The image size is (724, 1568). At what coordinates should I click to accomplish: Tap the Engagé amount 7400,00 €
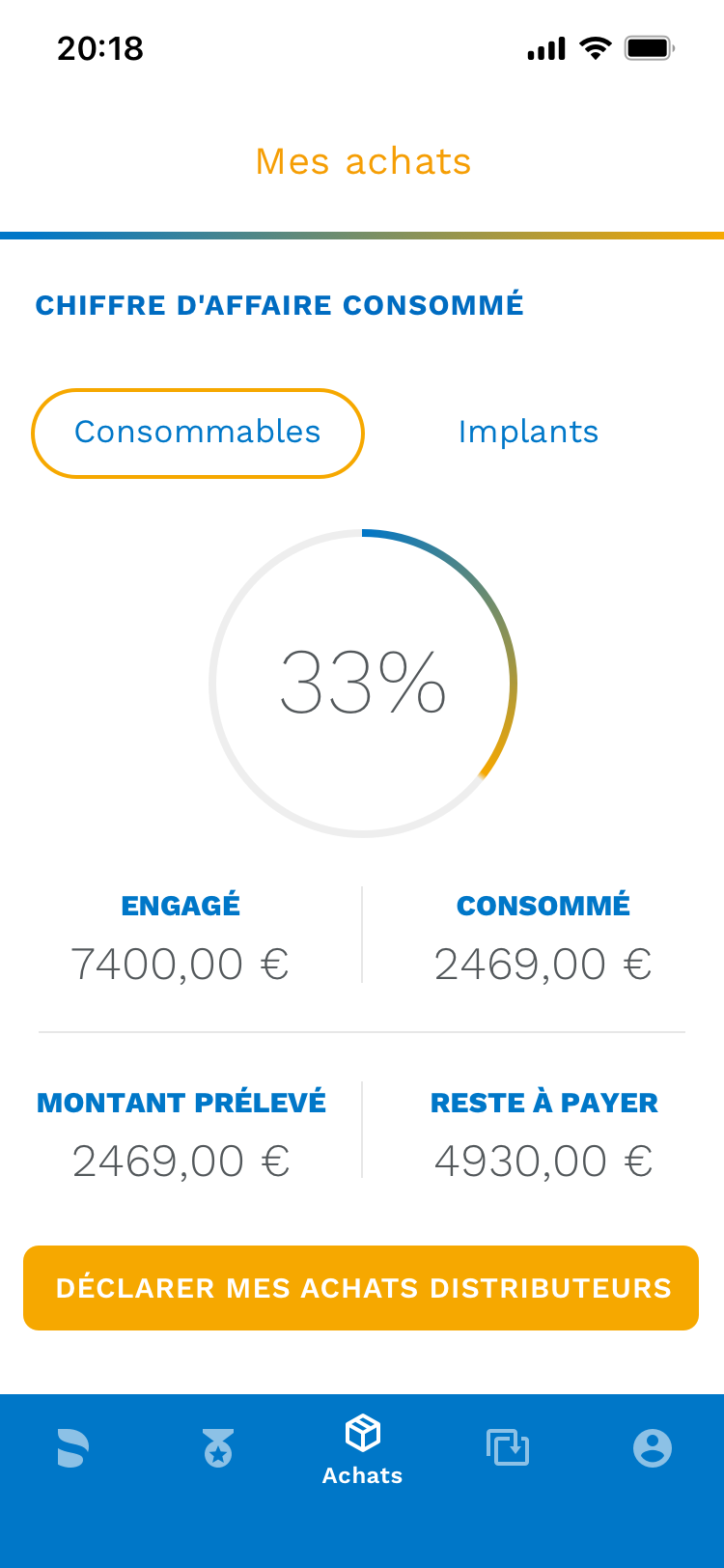pyautogui.click(x=181, y=965)
